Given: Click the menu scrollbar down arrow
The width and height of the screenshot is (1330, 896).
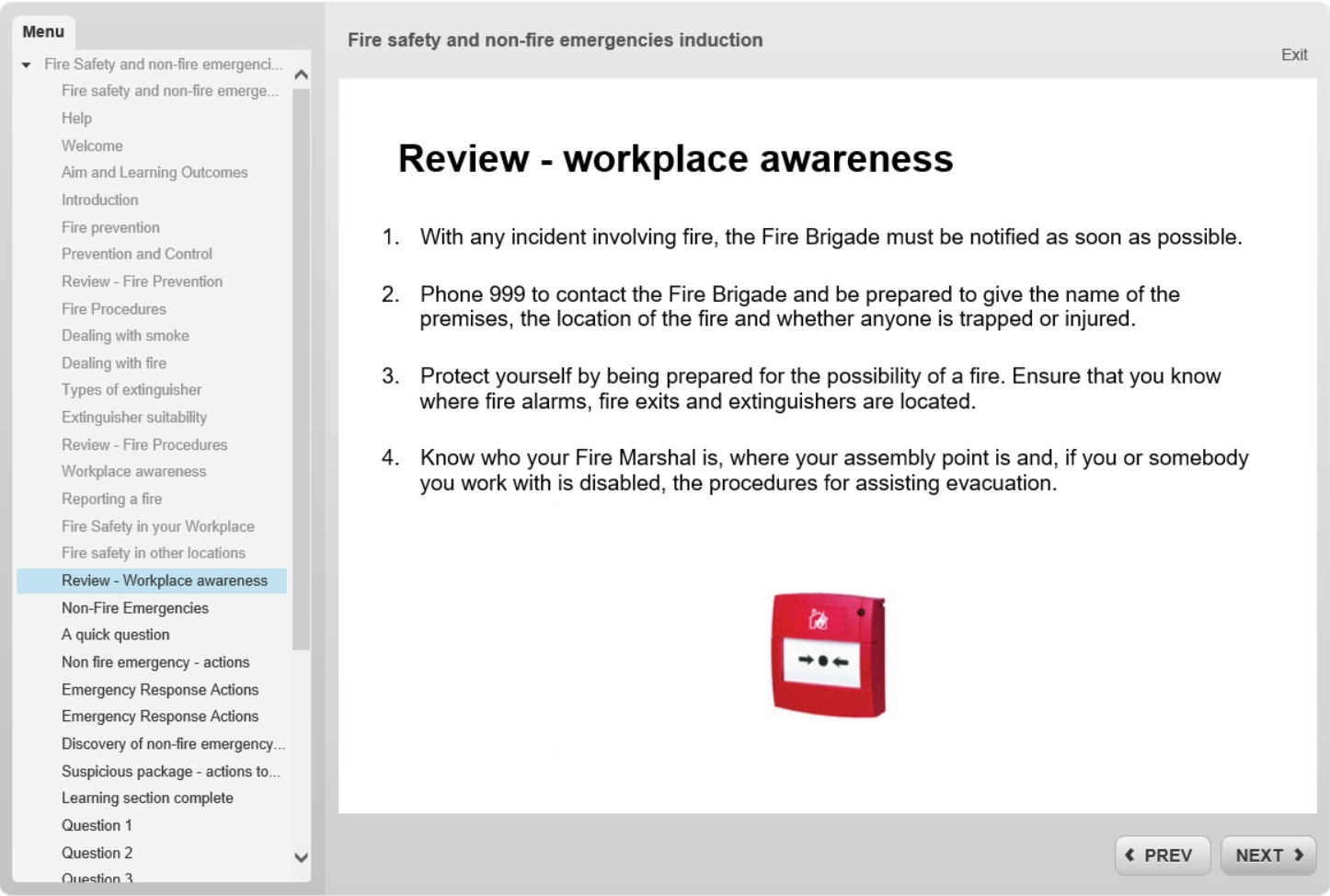Looking at the screenshot, I should 301,856.
